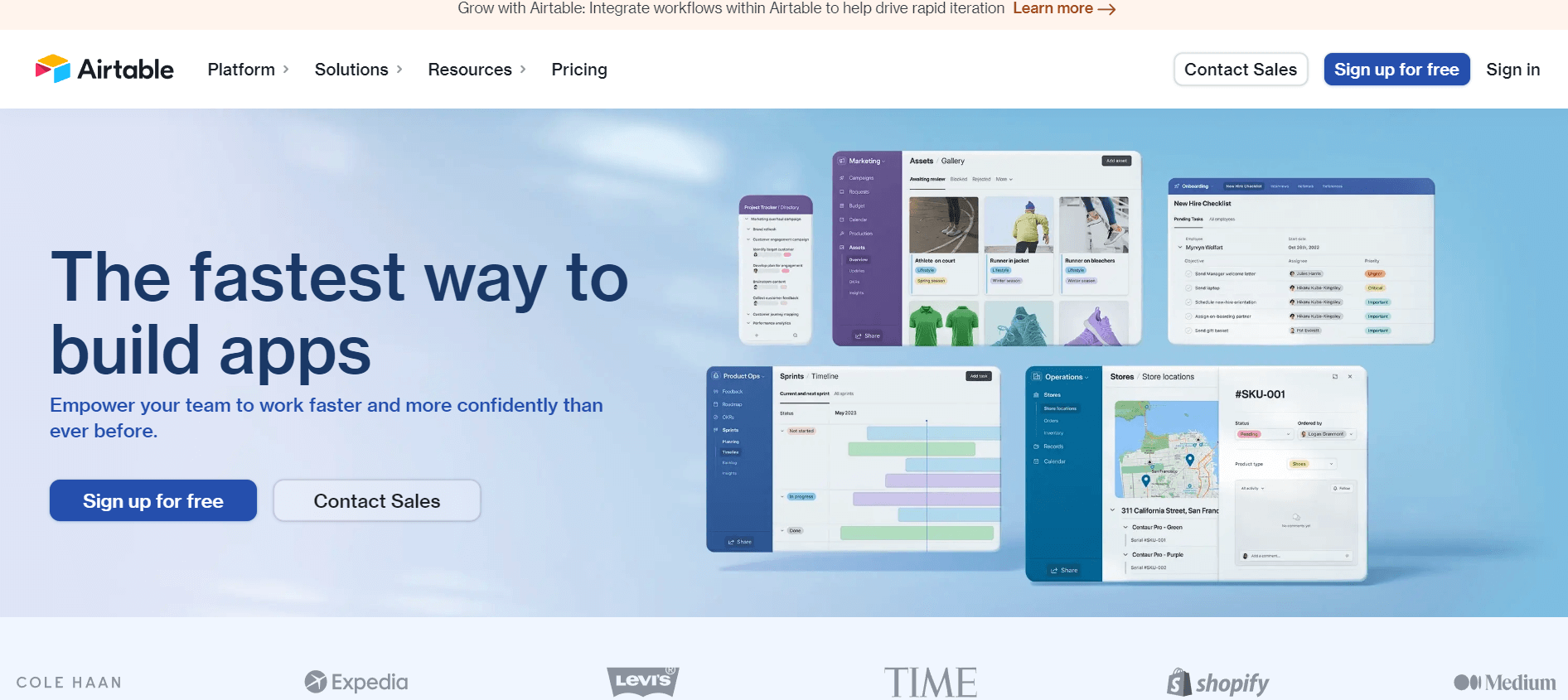Click the Cole Haan logo

tap(70, 683)
